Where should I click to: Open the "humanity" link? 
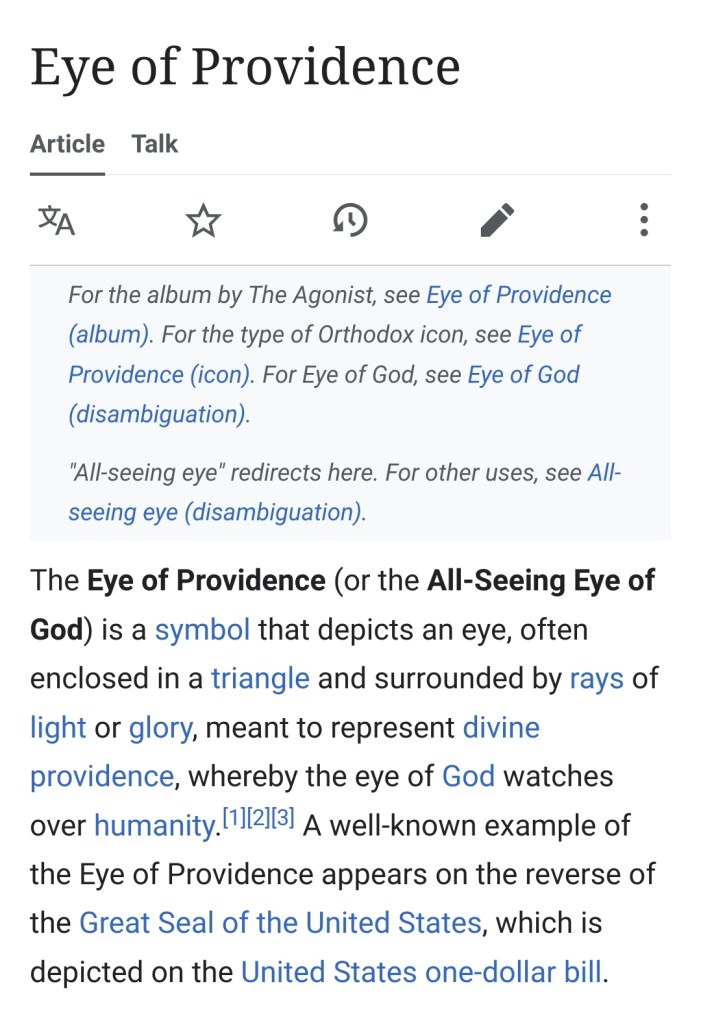[153, 826]
